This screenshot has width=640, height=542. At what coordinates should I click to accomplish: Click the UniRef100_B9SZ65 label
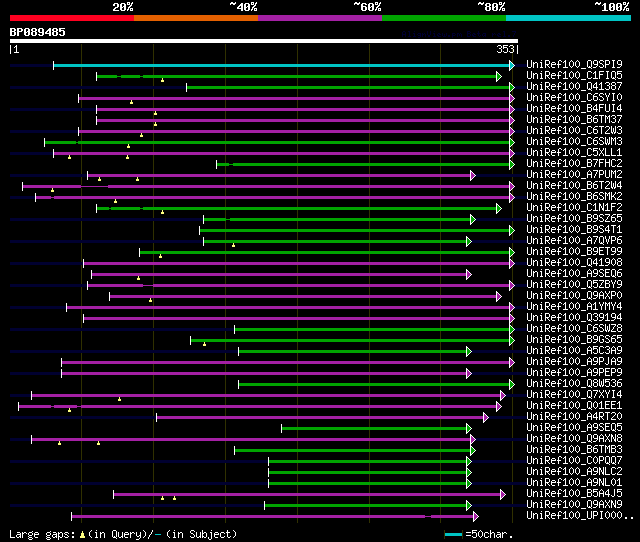(574, 219)
